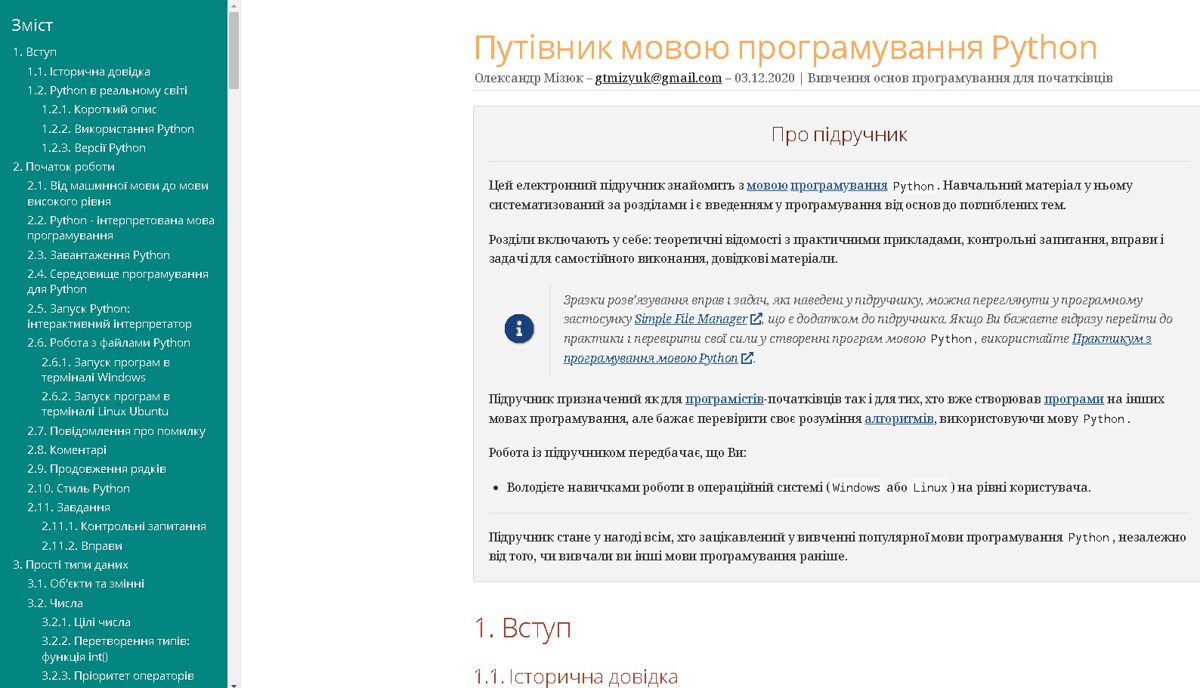Screen dimensions: 1200x688
Task: Click main heading 1.1. Історична довідка
Action: [576, 677]
